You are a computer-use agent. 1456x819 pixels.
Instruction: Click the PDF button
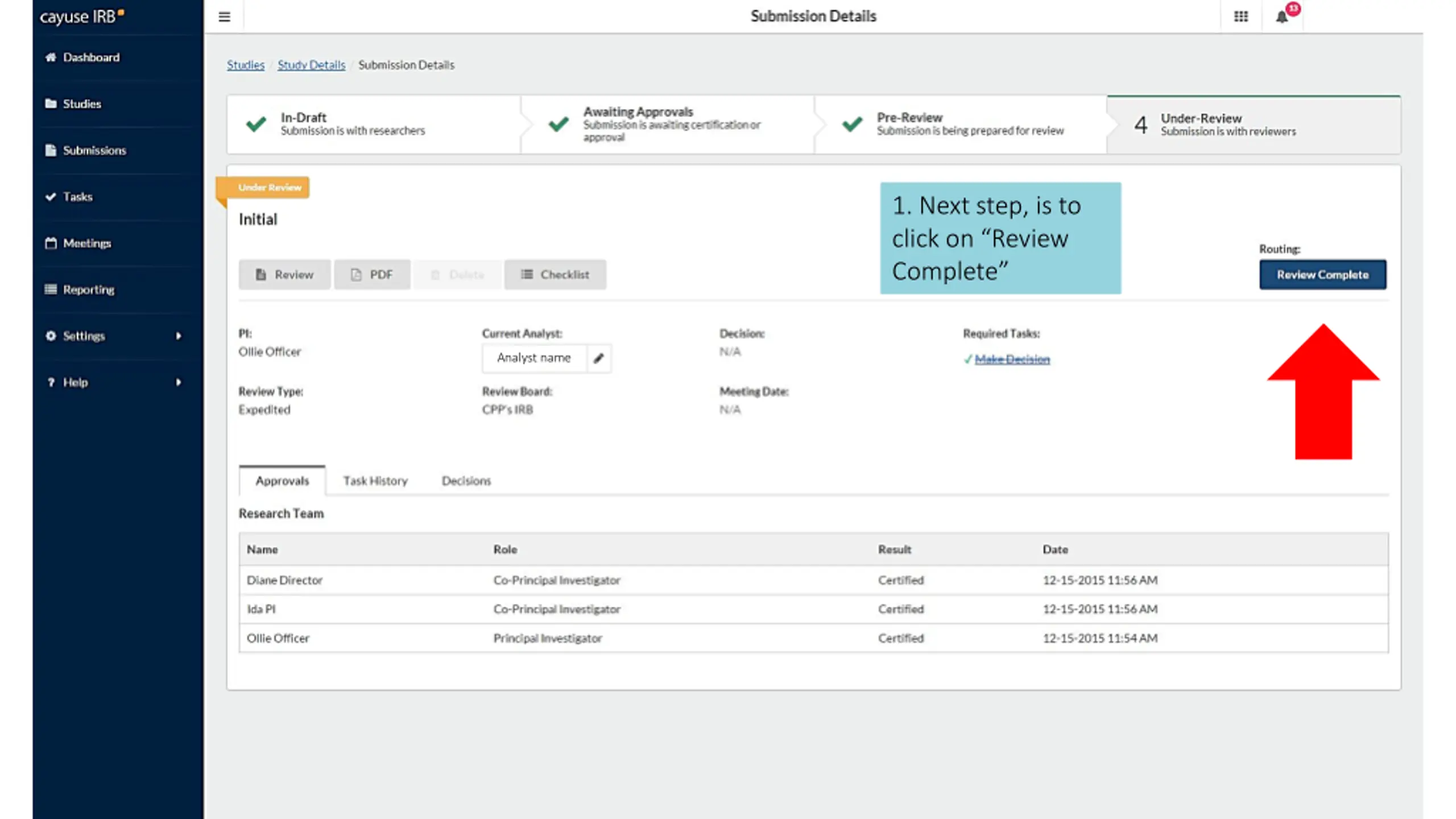pos(372,275)
